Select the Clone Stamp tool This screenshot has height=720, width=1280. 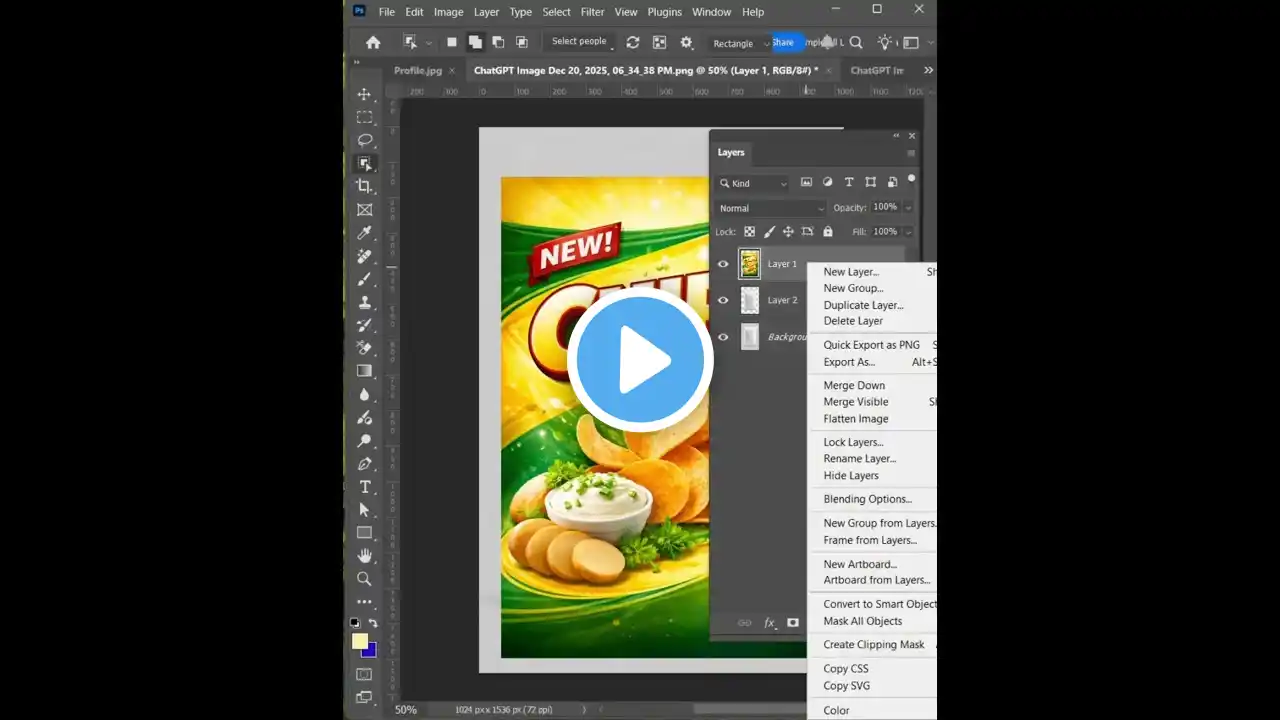click(364, 302)
